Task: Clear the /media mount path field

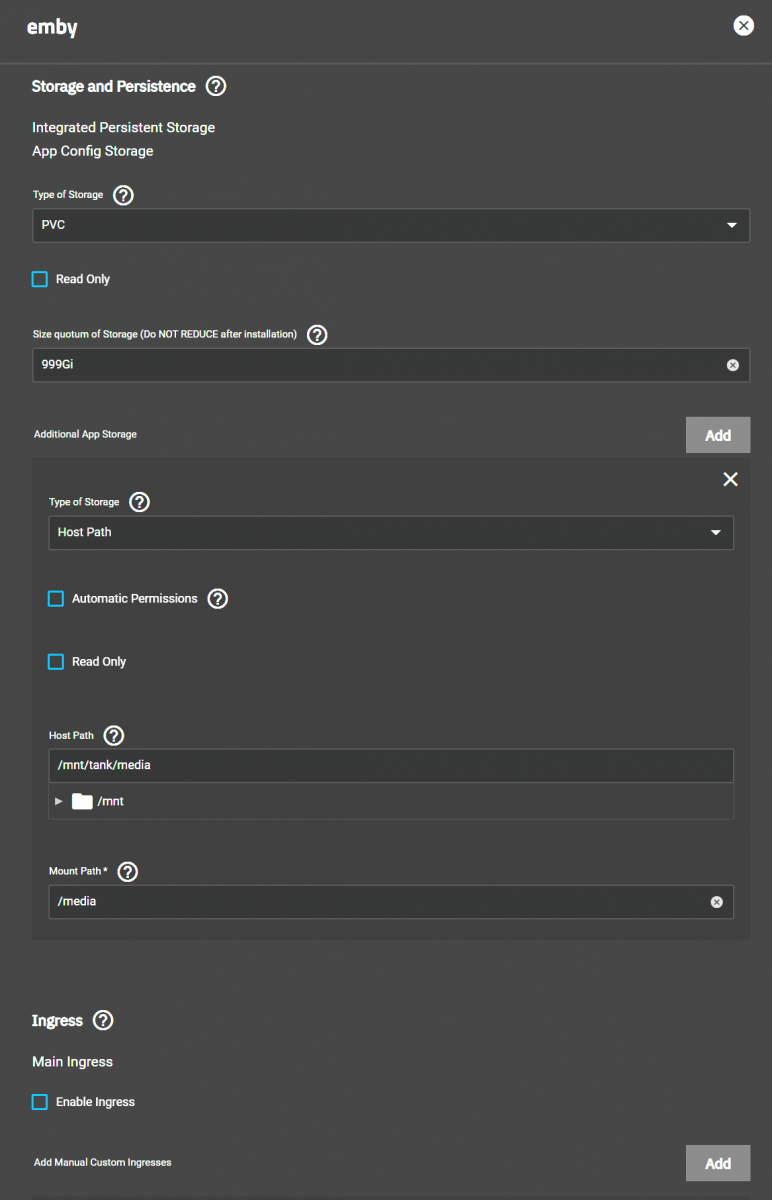Action: tap(716, 902)
